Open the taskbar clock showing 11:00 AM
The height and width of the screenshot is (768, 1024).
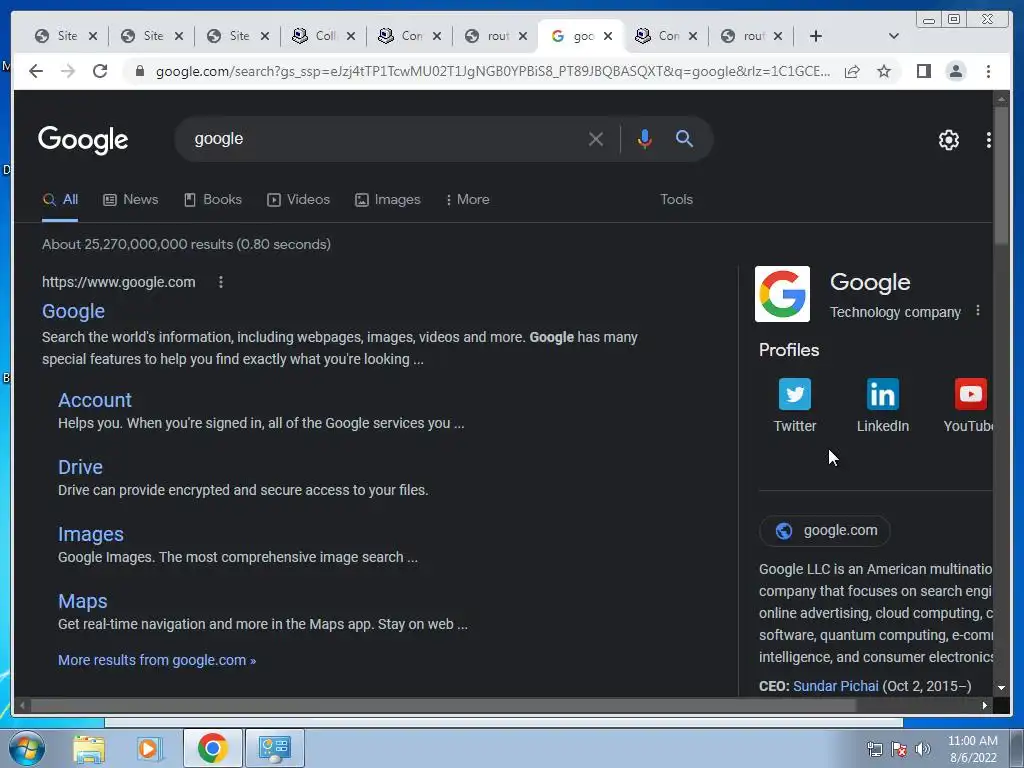972,749
